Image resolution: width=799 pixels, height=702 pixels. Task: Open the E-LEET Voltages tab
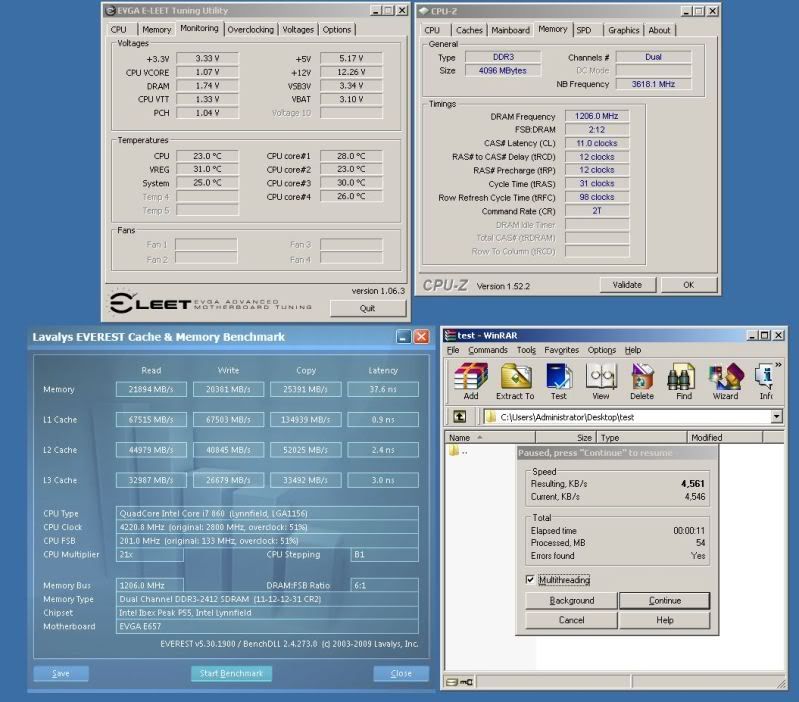click(298, 30)
